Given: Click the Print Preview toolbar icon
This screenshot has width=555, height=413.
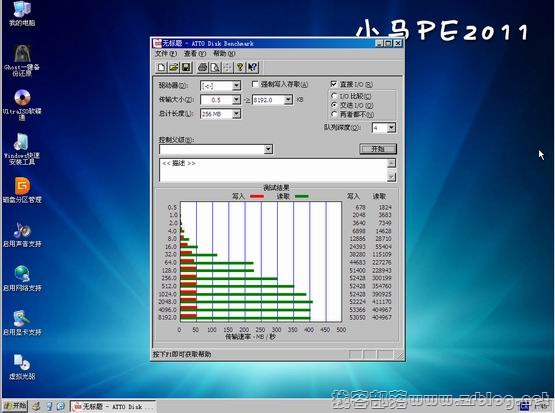Looking at the screenshot, I should coord(215,67).
